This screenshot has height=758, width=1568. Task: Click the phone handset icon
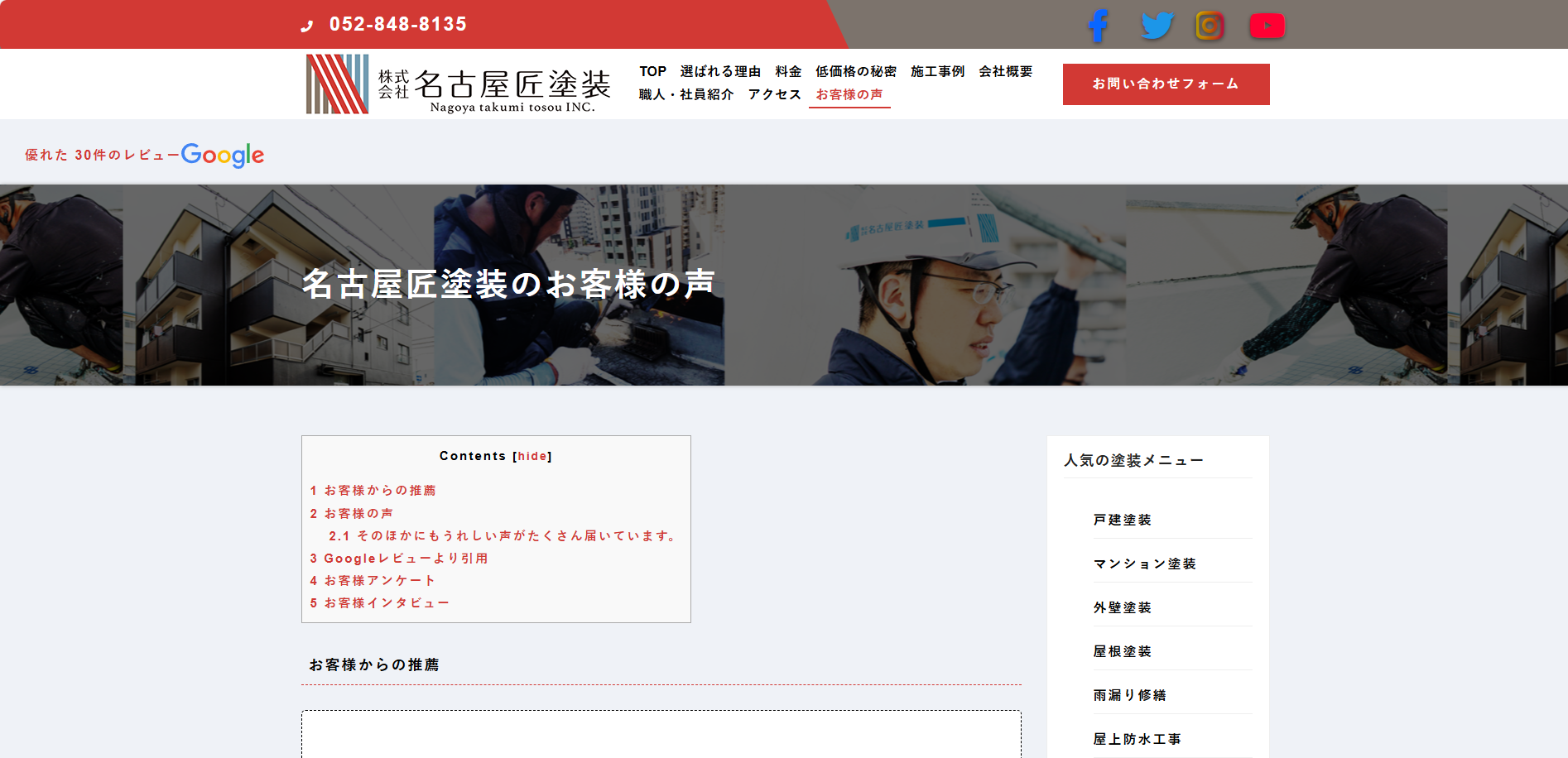[x=307, y=26]
